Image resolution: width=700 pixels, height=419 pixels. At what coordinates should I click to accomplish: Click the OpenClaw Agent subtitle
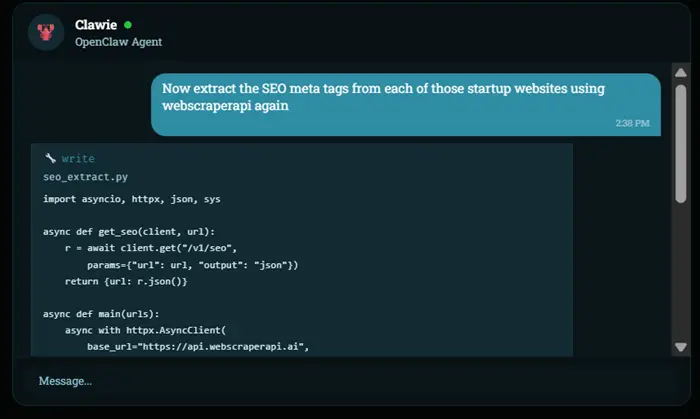tap(118, 42)
